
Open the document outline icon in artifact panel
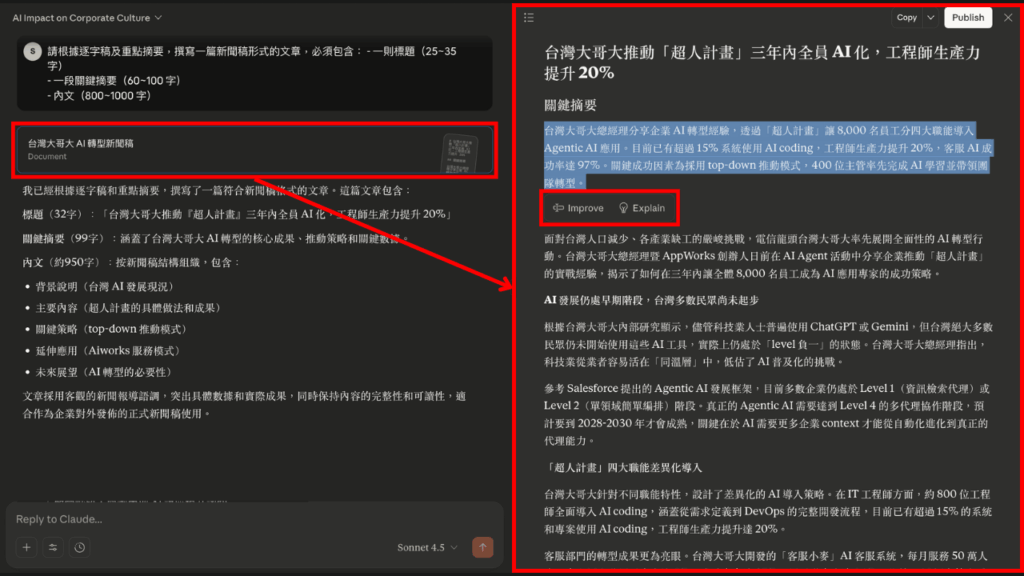[529, 17]
